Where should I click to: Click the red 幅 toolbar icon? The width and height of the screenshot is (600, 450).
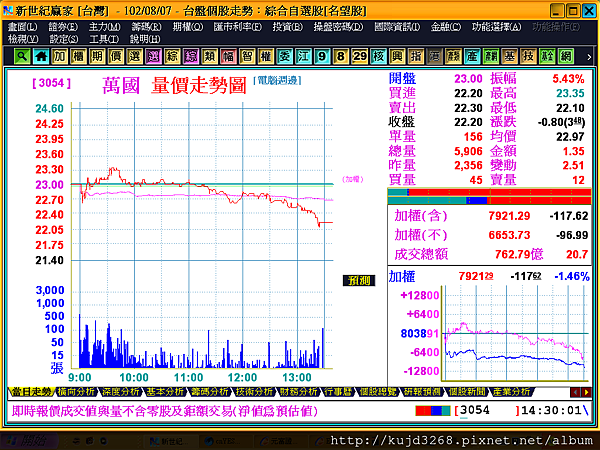(228, 56)
